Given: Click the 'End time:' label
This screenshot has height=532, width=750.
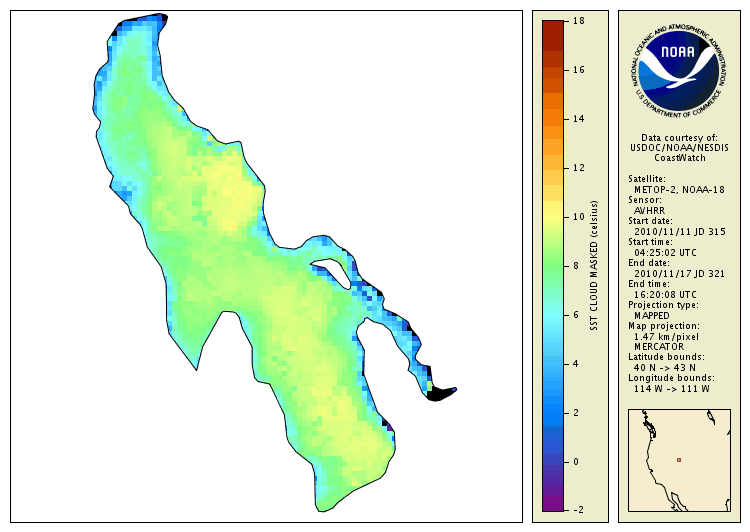Looking at the screenshot, I should tap(649, 284).
